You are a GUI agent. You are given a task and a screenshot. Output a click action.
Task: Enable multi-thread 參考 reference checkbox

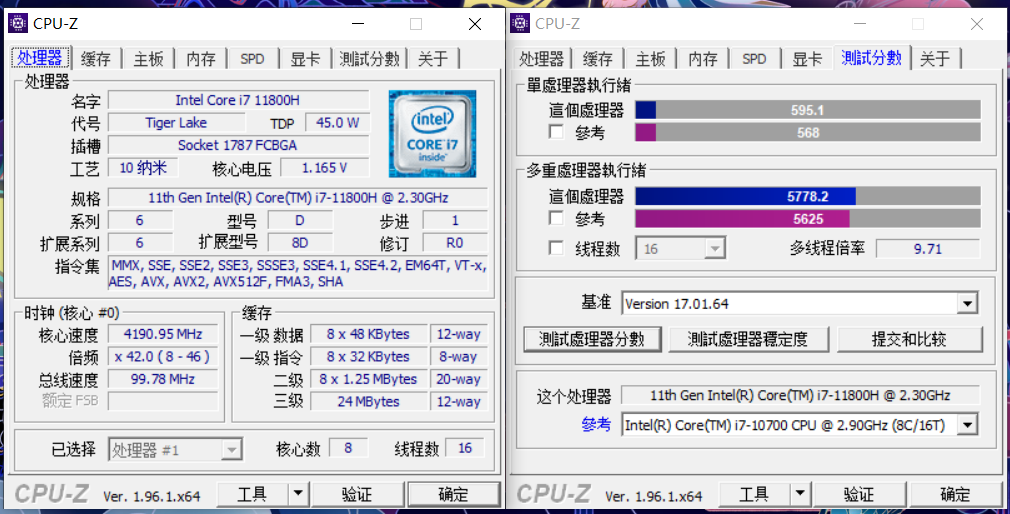pos(557,218)
